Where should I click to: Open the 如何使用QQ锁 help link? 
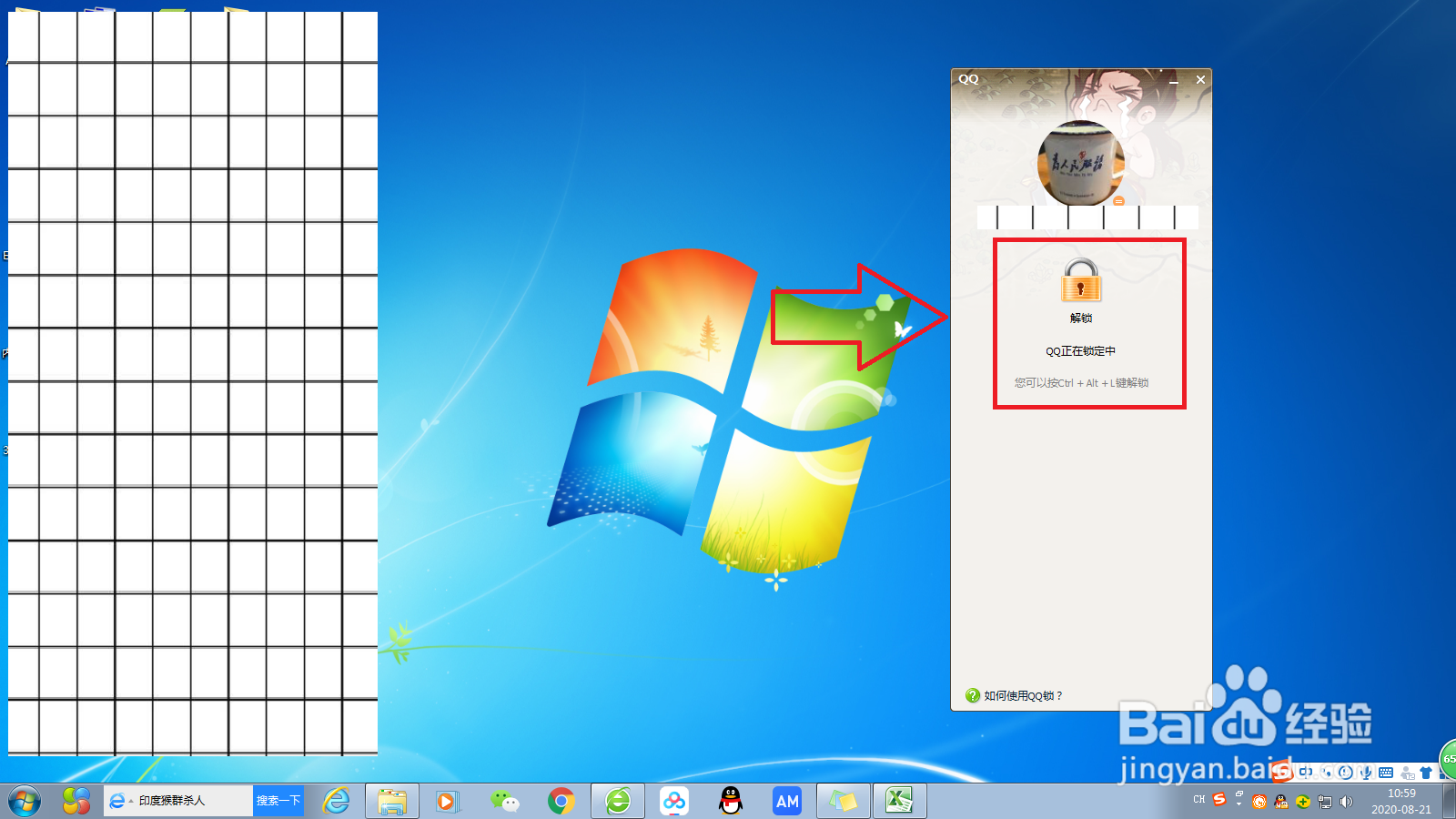point(1023,695)
